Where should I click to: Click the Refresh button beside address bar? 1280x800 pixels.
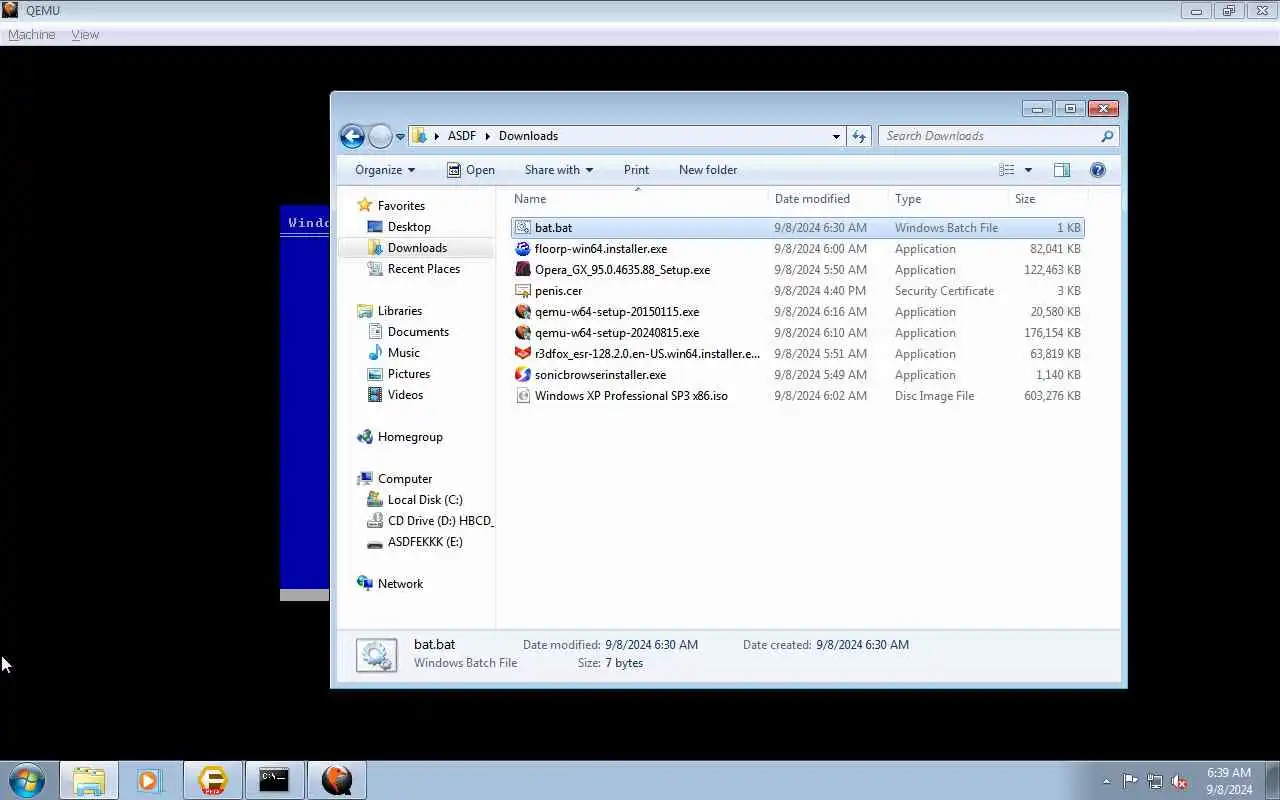click(x=859, y=136)
